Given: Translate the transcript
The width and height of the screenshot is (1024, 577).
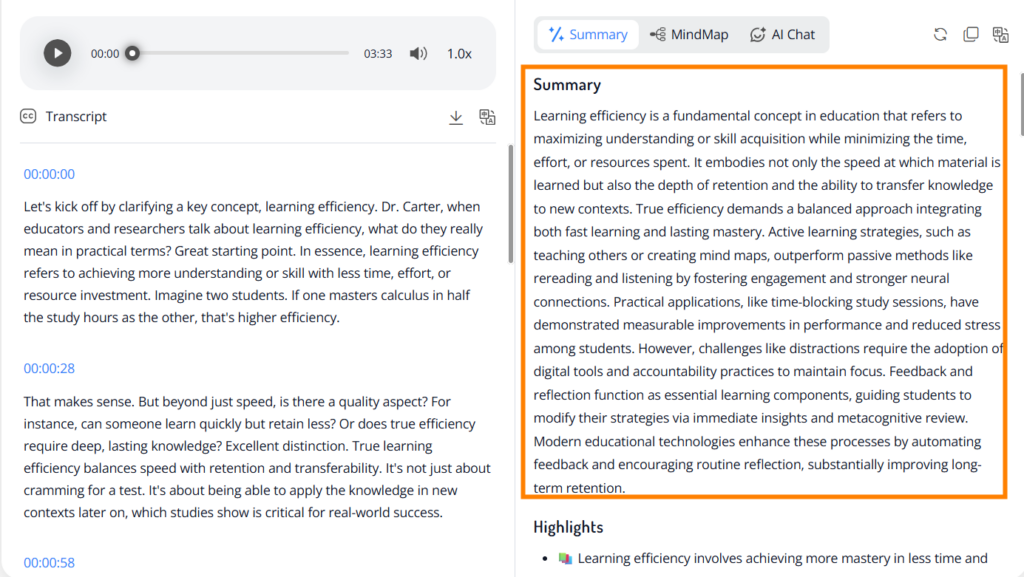Looking at the screenshot, I should 487,117.
